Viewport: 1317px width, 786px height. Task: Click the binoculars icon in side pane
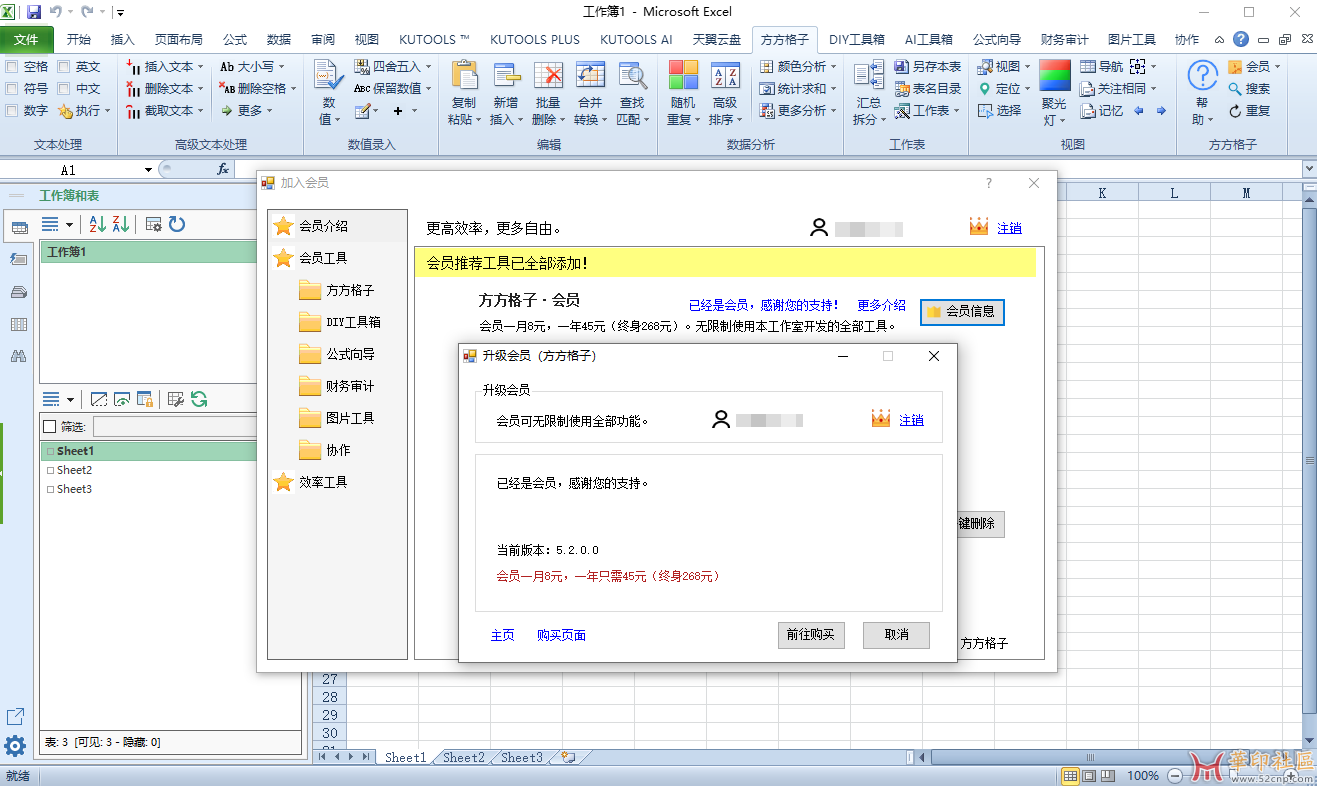pos(18,356)
